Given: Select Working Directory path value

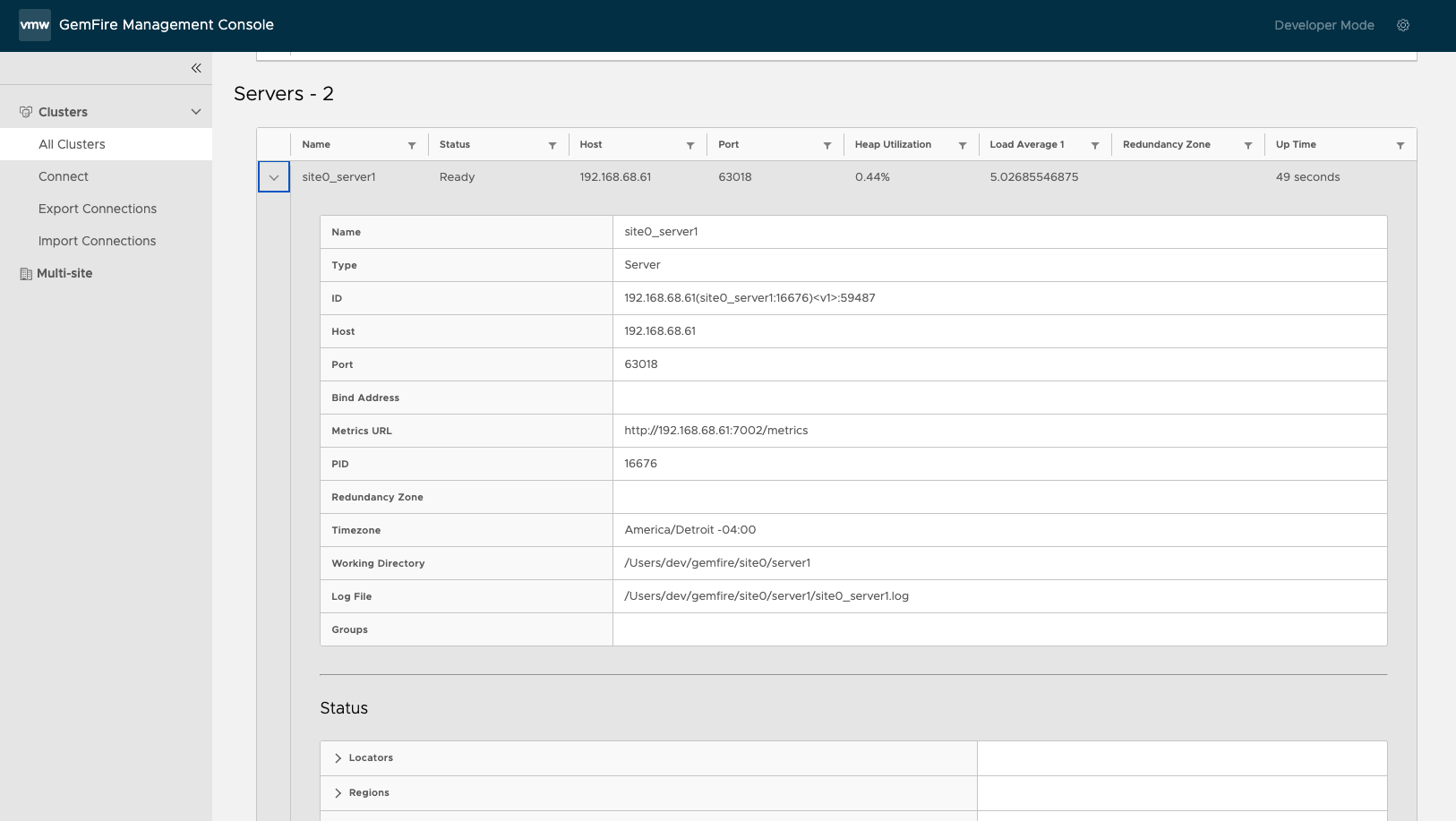Looking at the screenshot, I should (x=717, y=563).
